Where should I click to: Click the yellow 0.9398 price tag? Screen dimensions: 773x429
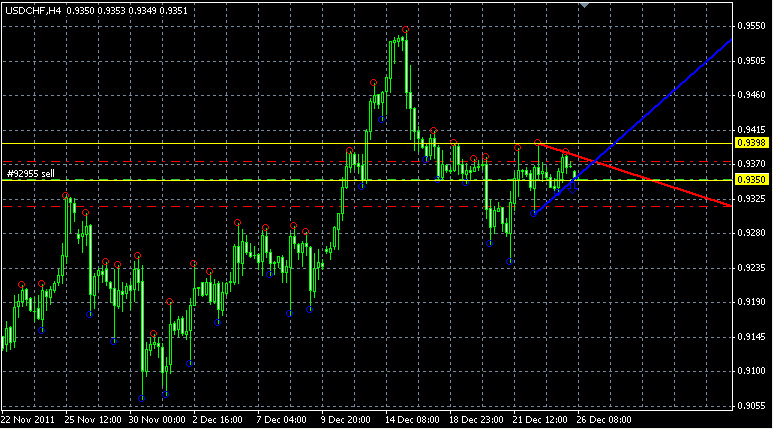[x=752, y=143]
